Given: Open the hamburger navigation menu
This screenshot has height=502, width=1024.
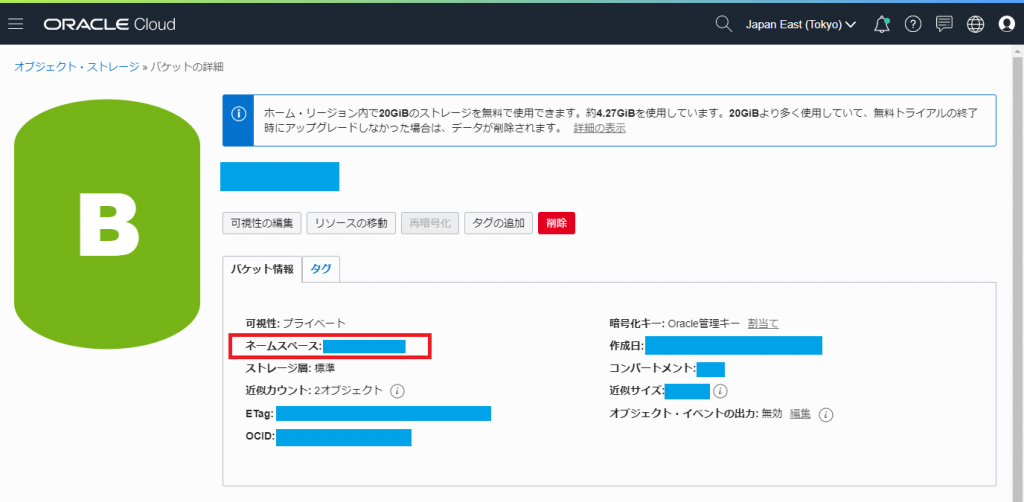Looking at the screenshot, I should coord(16,24).
